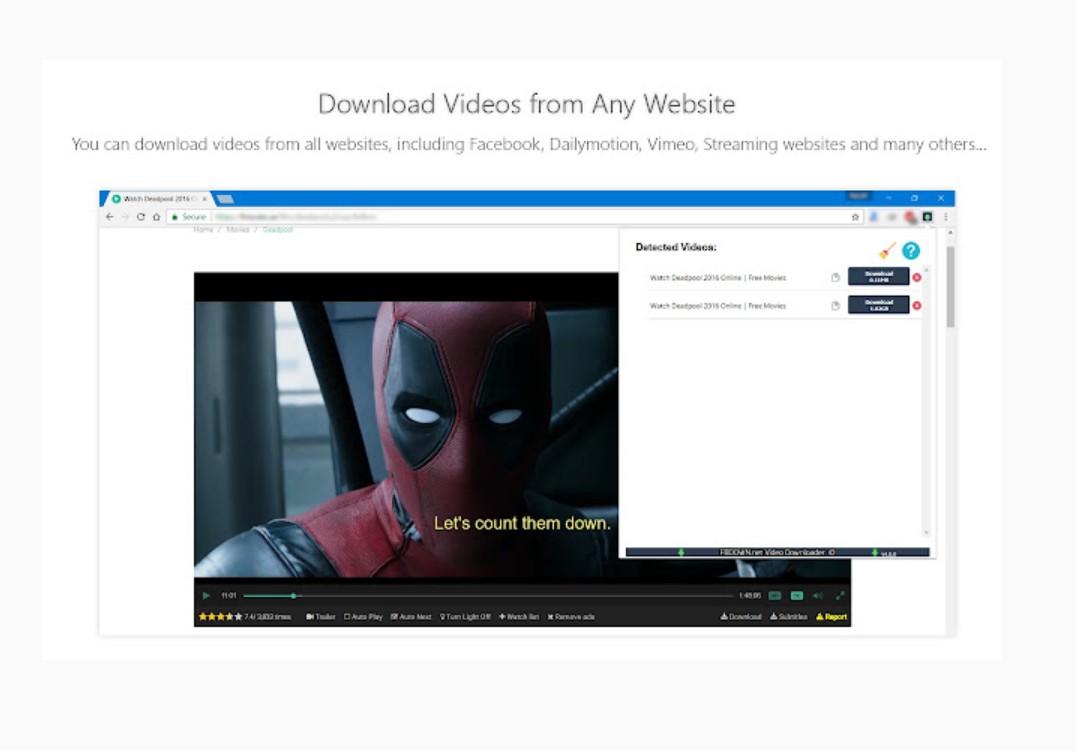This screenshot has width=1076, height=751.
Task: Click the Deadpool breadcrumb link
Action: [x=277, y=229]
